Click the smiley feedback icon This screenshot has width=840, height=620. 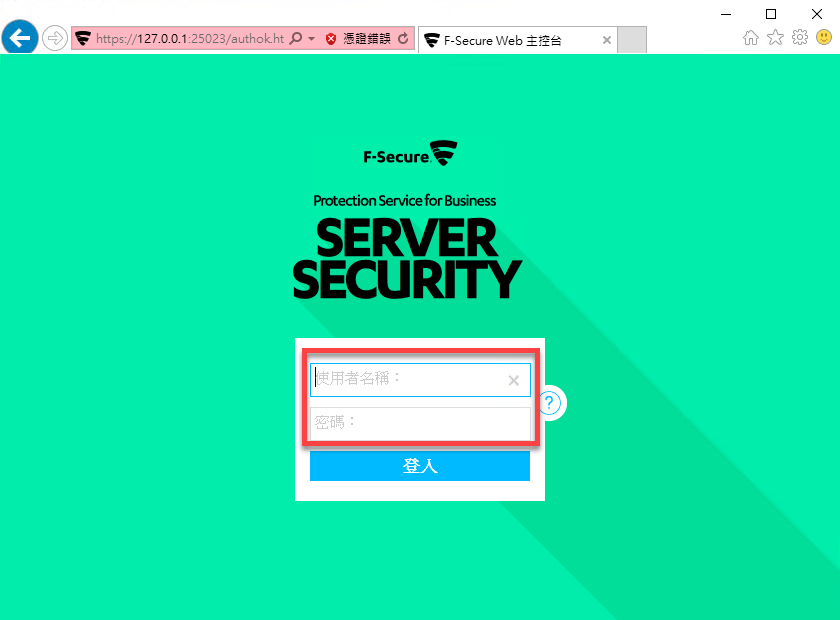tap(824, 38)
